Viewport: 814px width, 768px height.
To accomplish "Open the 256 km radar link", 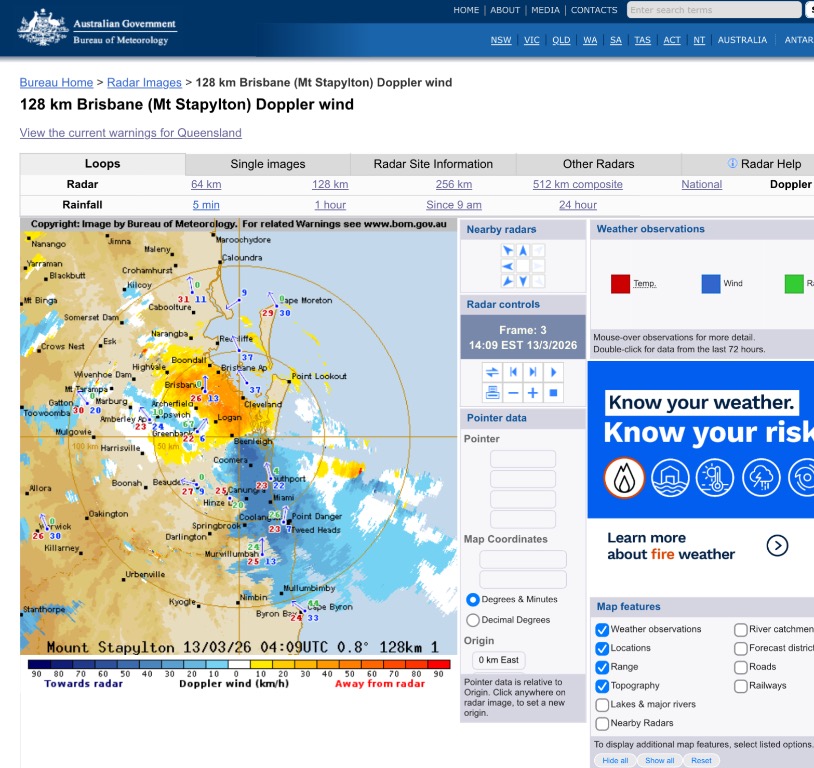I will point(453,184).
